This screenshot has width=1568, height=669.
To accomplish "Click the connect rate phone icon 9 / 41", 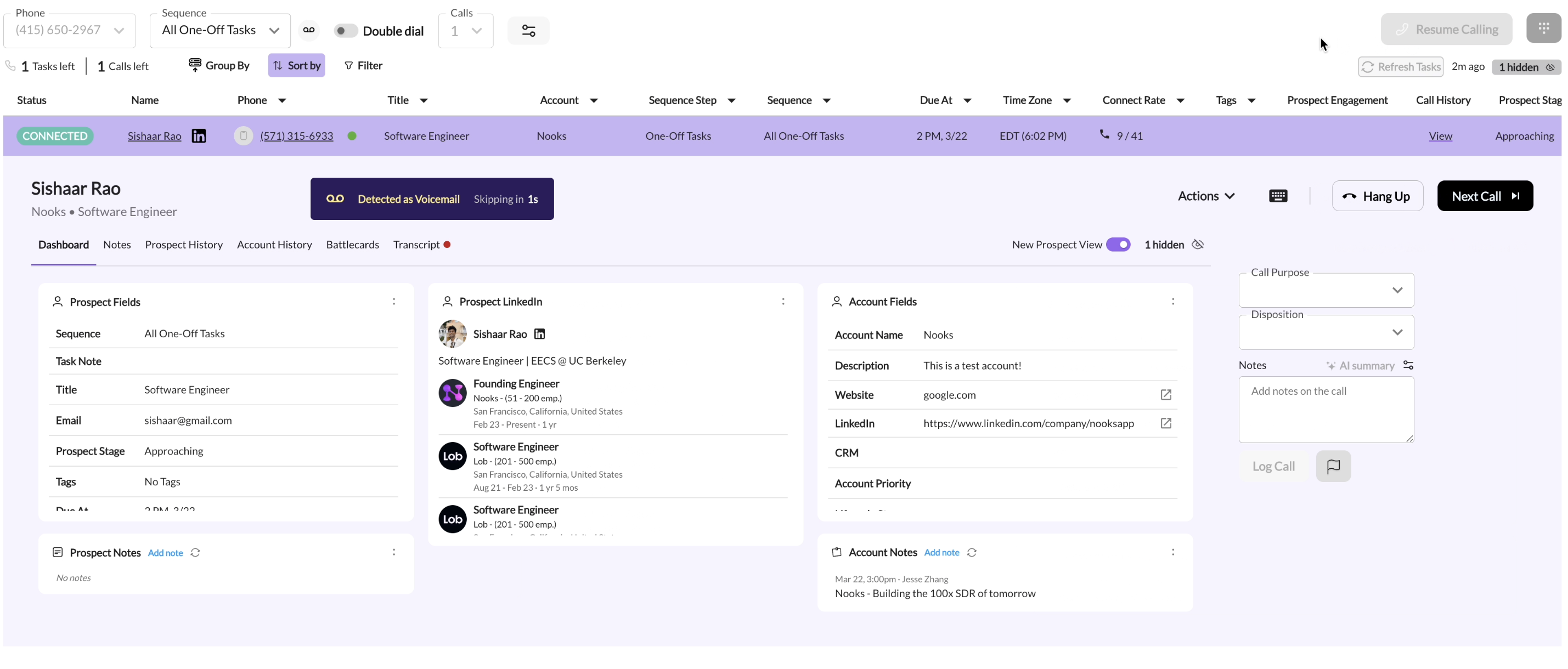I will click(x=1104, y=134).
